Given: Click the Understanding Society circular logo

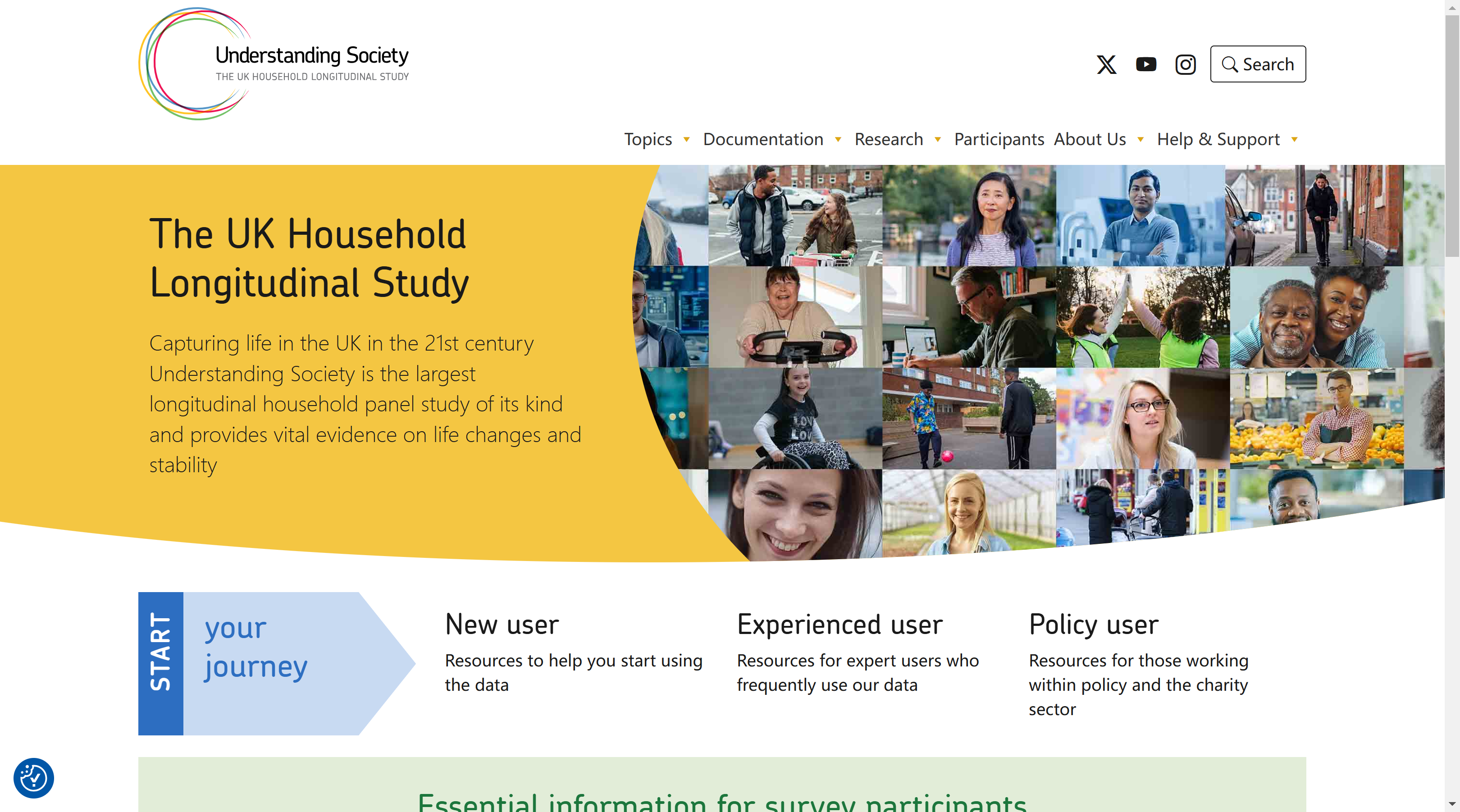Looking at the screenshot, I should tap(196, 64).
